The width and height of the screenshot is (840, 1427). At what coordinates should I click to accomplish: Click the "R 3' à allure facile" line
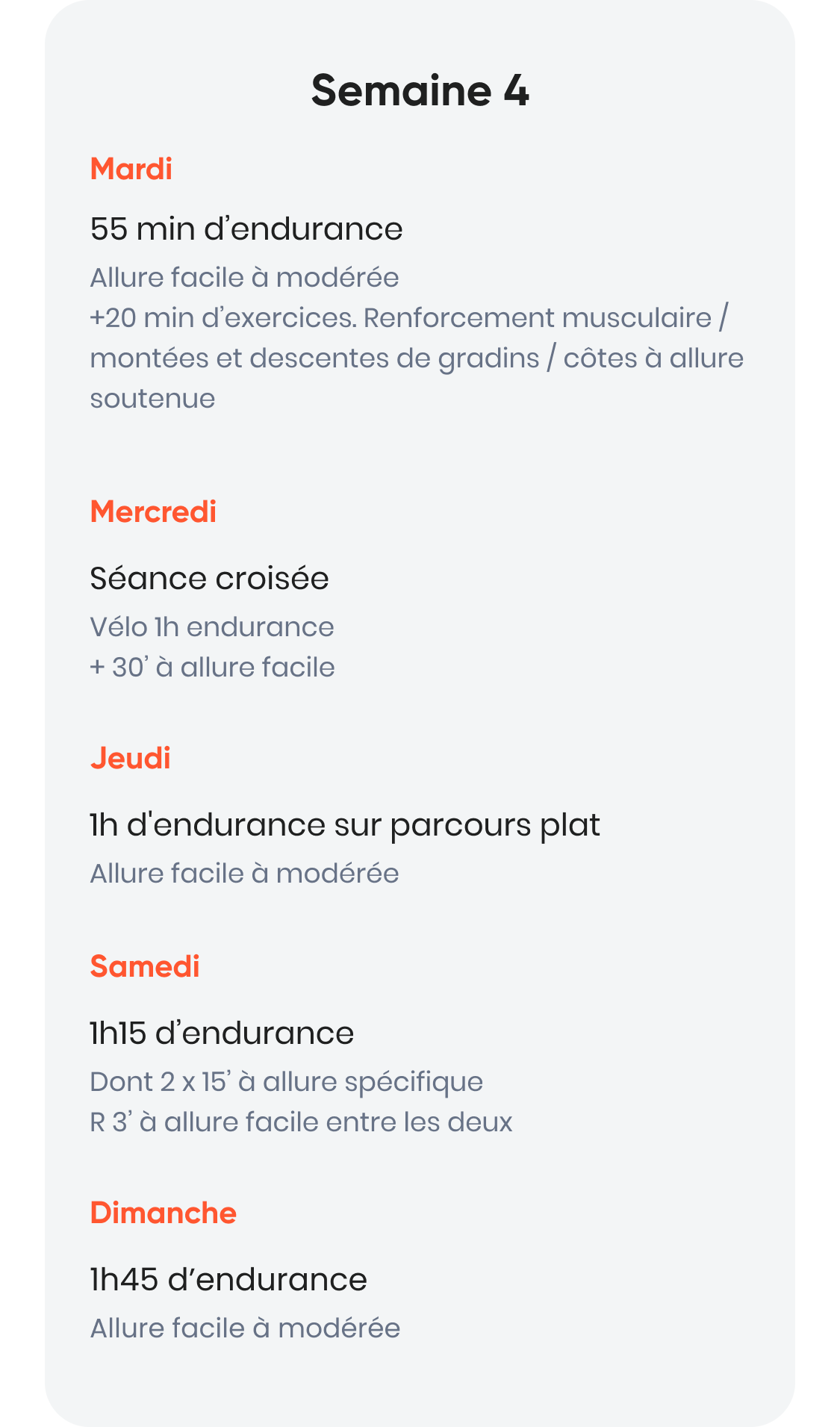coord(301,1122)
